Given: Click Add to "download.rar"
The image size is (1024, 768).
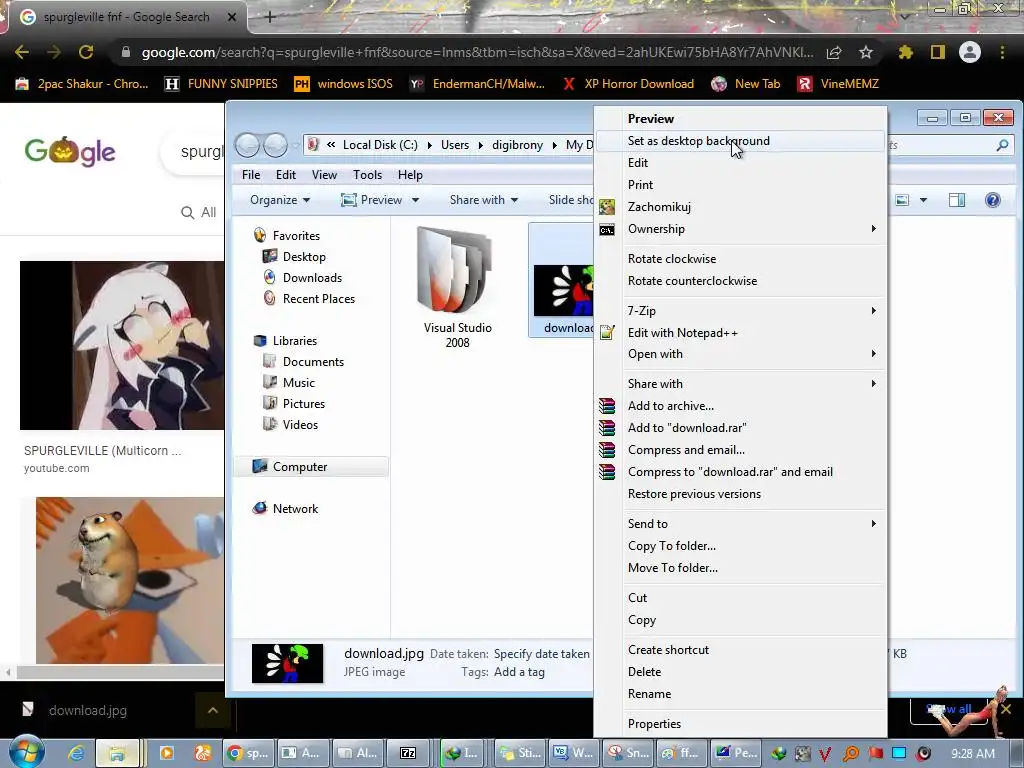Looking at the screenshot, I should coord(741,428).
